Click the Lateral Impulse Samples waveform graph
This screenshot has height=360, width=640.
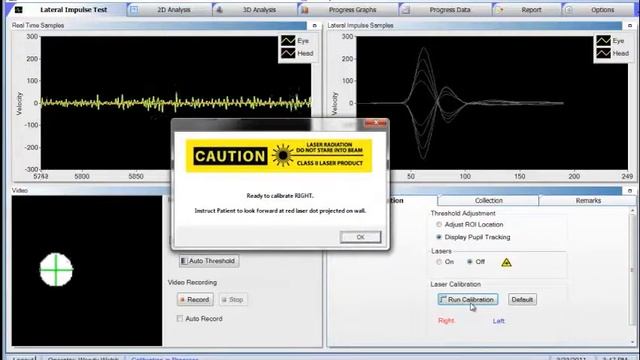[492, 102]
